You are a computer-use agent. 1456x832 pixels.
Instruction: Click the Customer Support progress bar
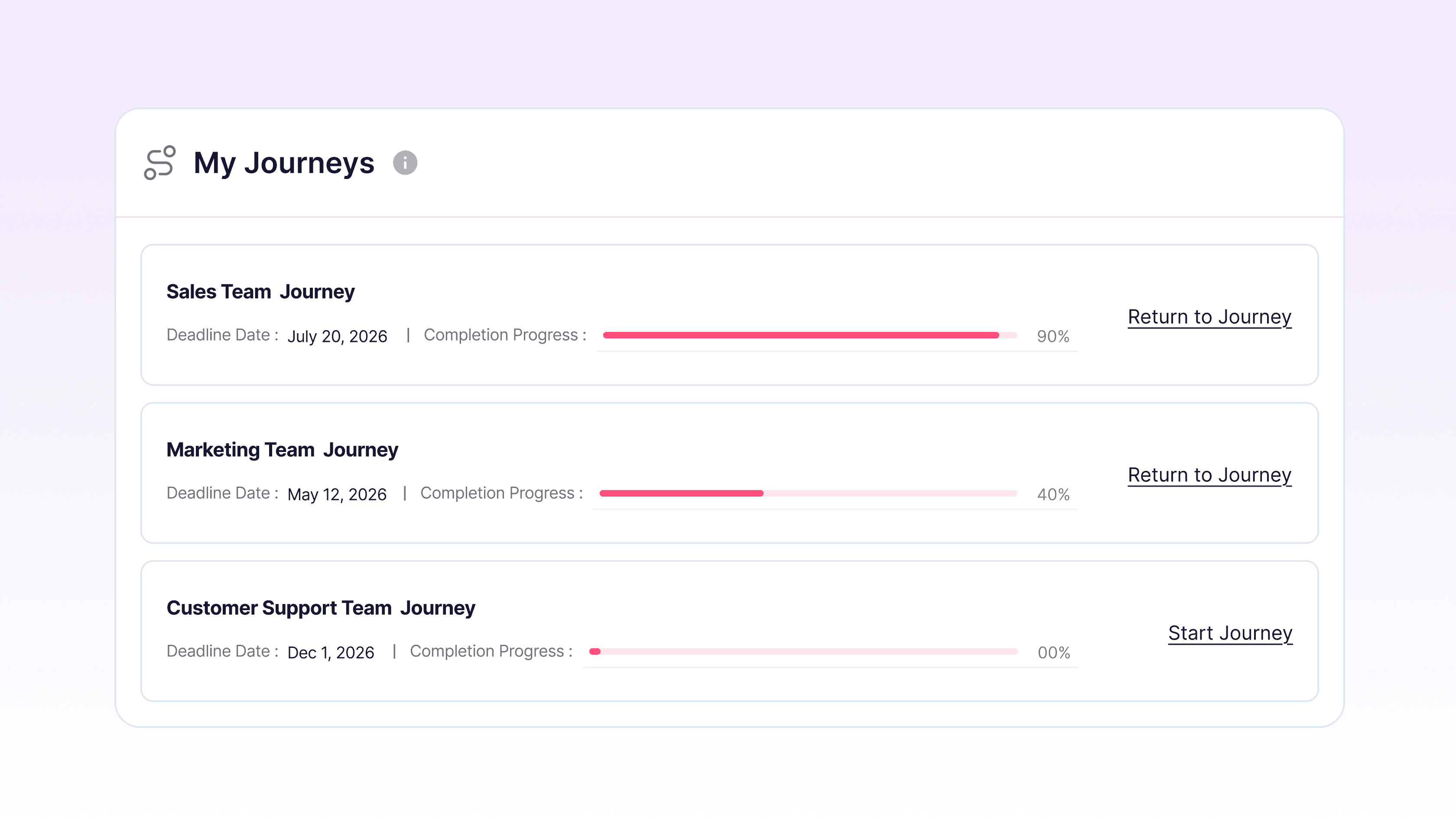pos(803,651)
